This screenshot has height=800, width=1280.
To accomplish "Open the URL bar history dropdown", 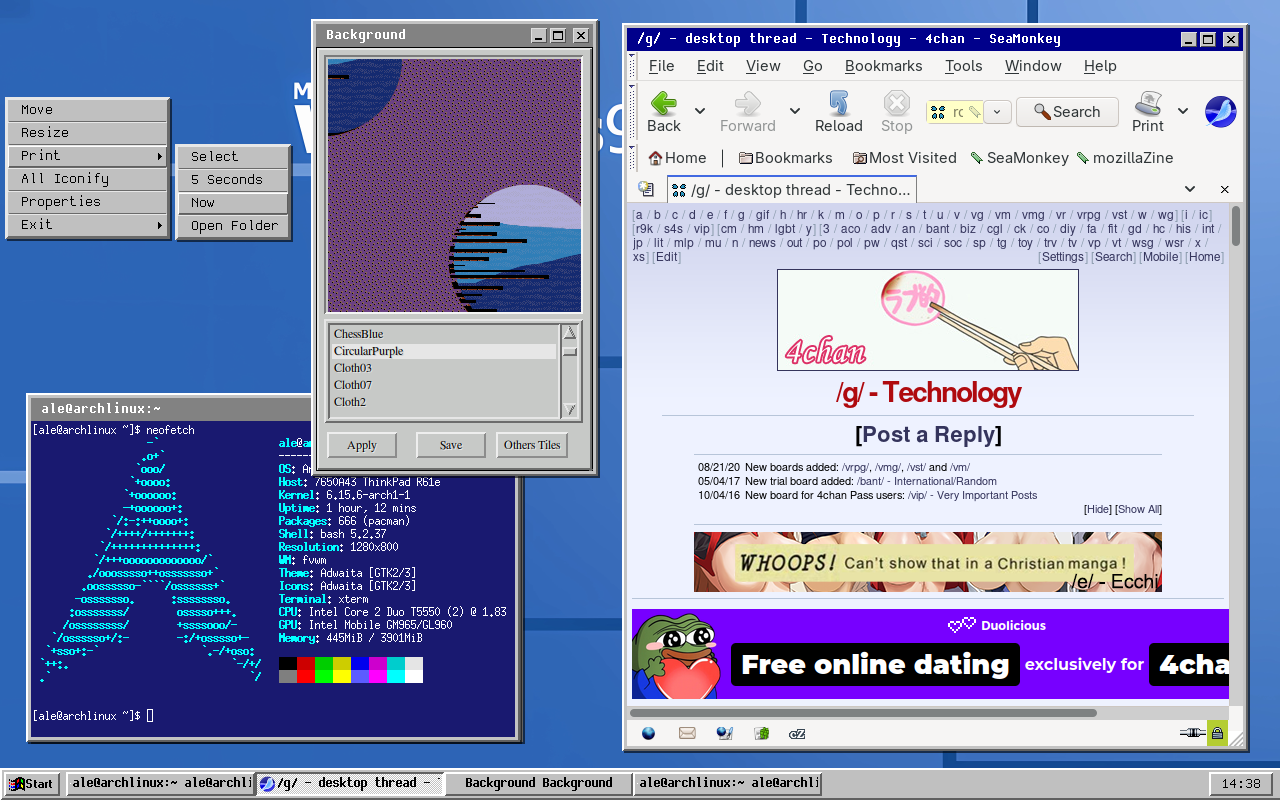I will pyautogui.click(x=997, y=112).
